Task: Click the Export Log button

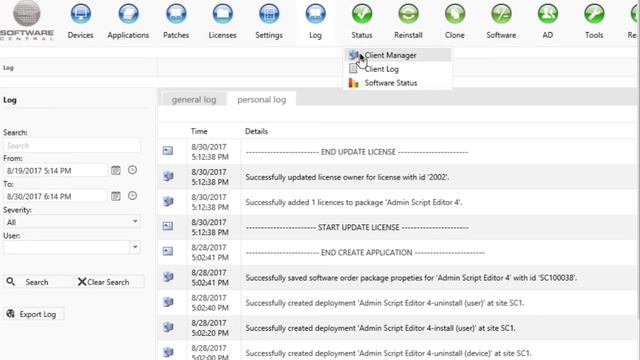Action: pos(34,314)
